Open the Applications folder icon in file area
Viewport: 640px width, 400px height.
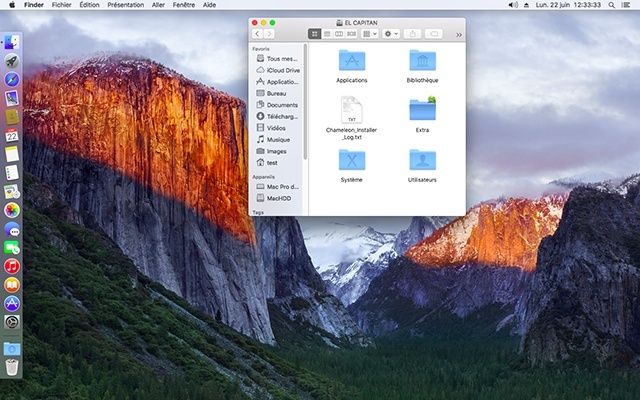click(352, 60)
